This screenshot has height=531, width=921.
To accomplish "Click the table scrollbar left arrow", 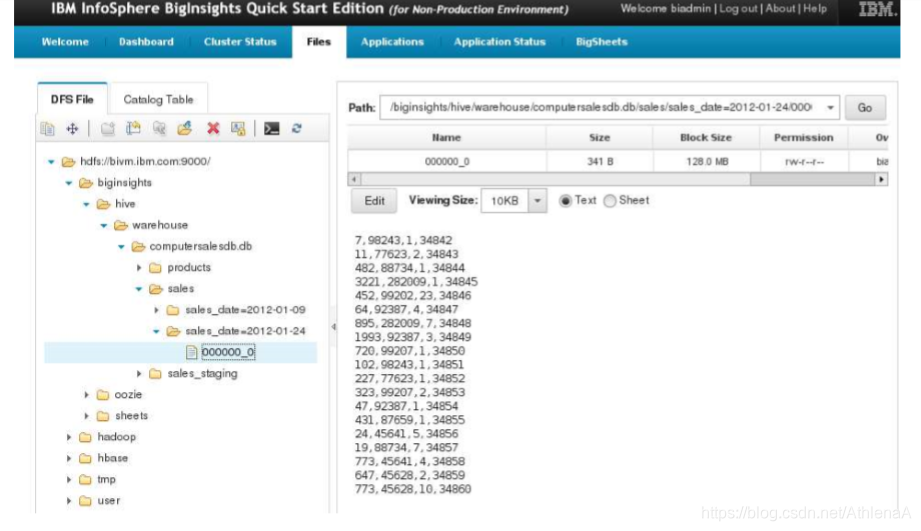I will click(x=354, y=179).
